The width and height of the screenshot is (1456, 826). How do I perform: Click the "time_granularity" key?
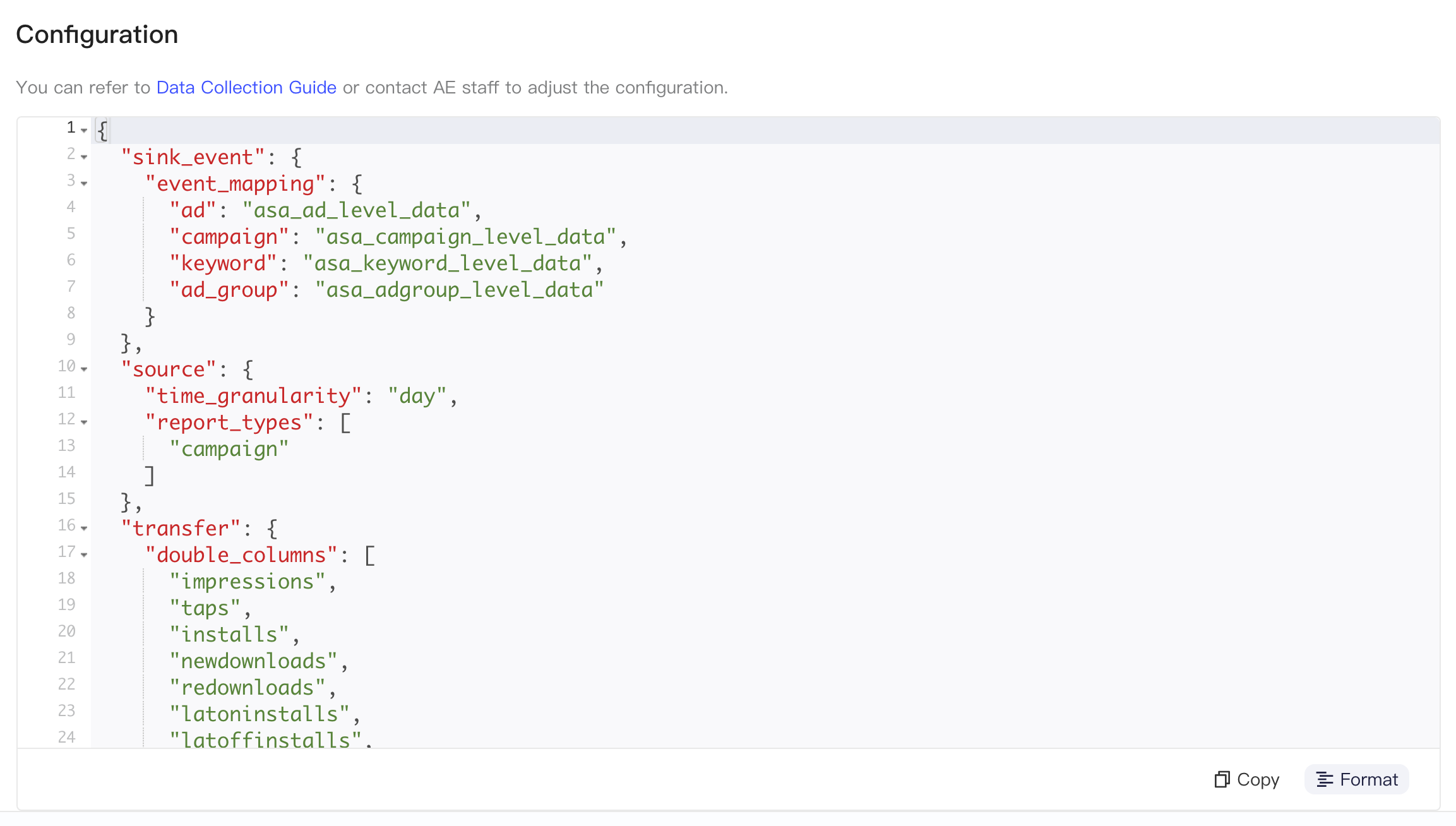coord(254,396)
